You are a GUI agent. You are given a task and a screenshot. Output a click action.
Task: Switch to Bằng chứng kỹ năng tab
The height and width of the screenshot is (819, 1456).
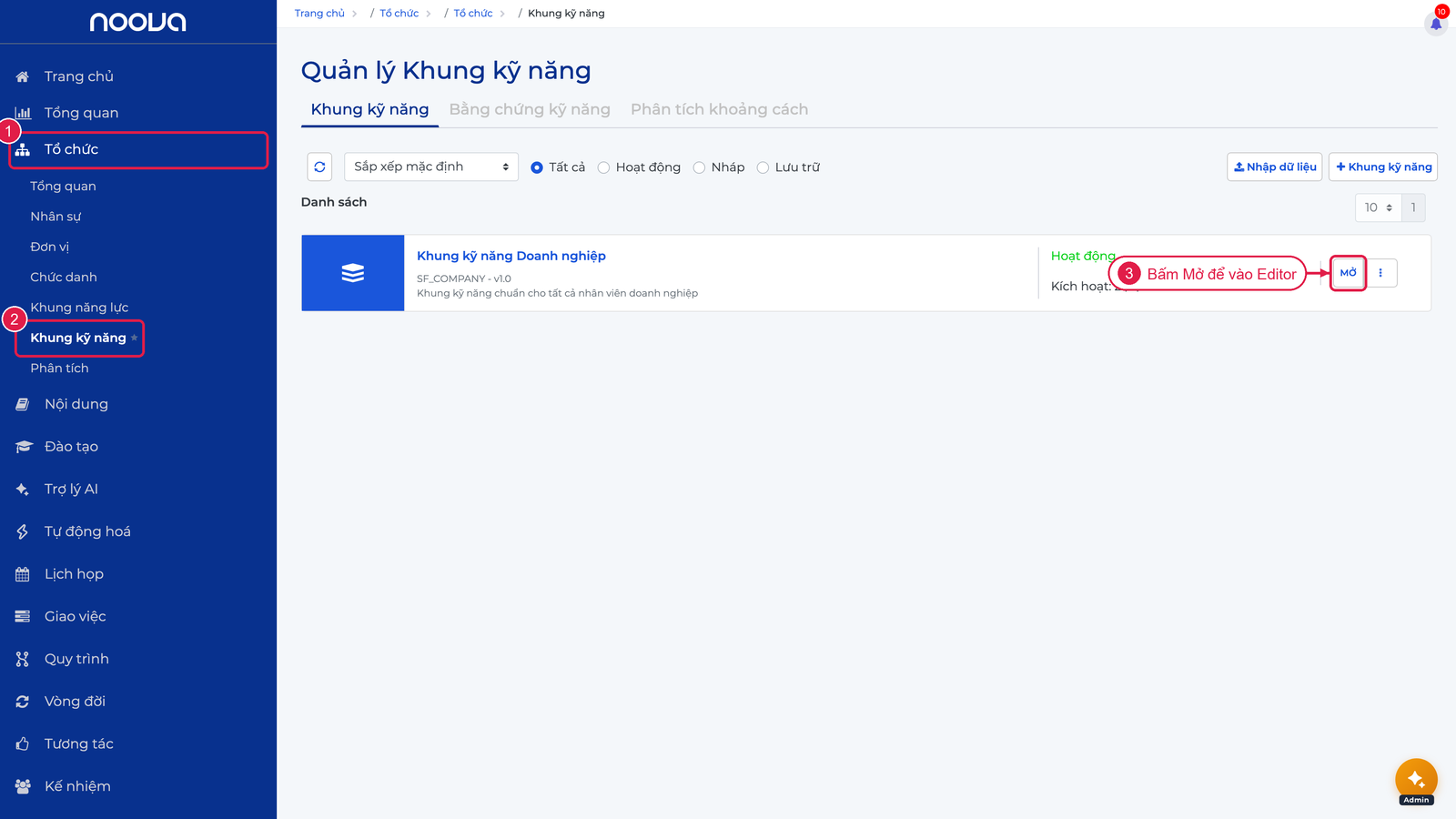(x=530, y=109)
